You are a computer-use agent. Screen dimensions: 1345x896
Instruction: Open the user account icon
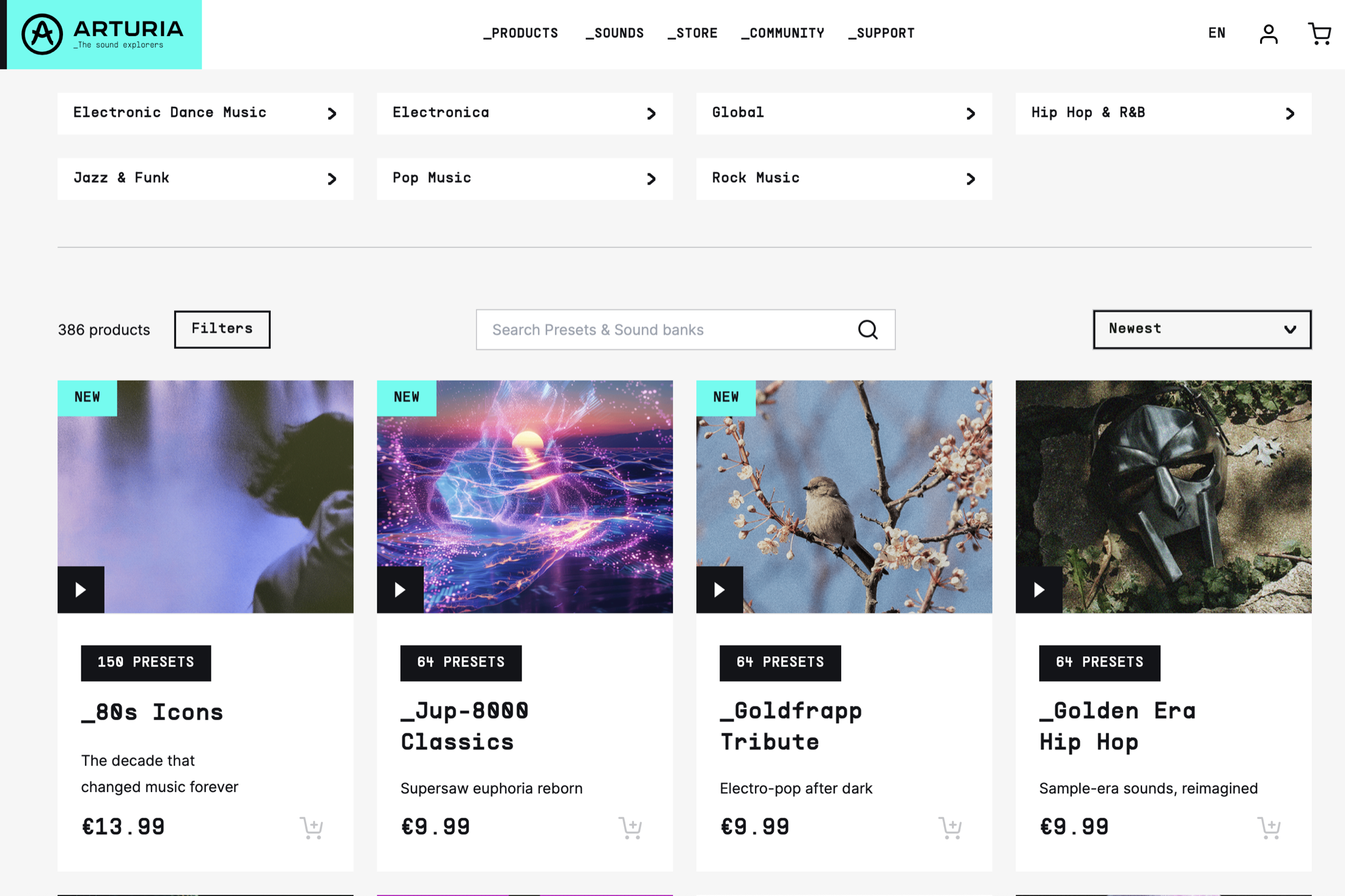click(1269, 34)
